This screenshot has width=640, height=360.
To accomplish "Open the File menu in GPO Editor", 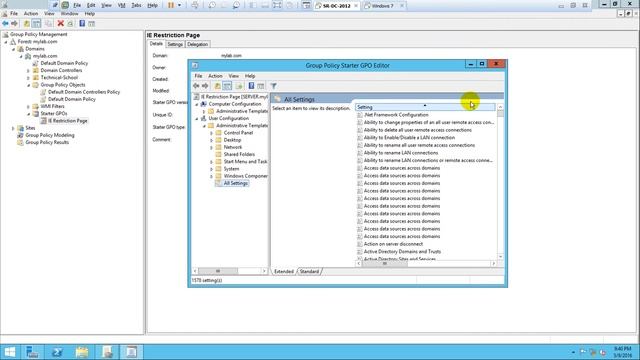I will [198, 76].
